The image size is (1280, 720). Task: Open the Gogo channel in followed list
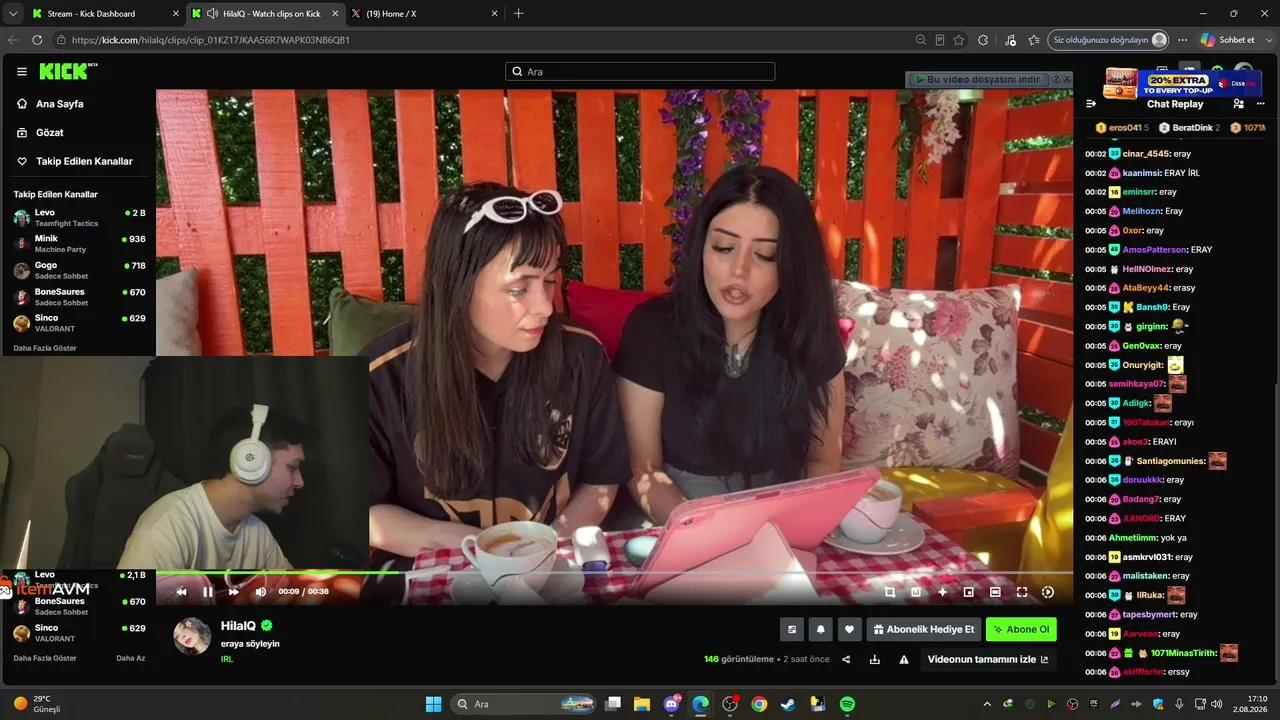point(78,270)
